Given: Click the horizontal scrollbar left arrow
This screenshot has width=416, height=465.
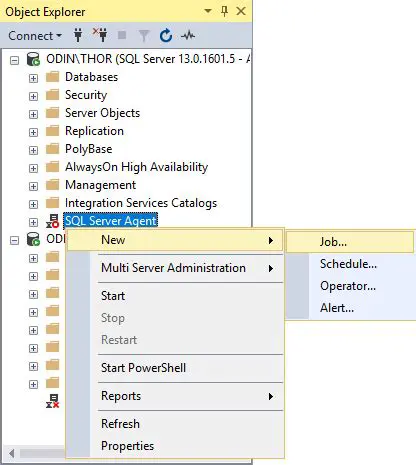Looking at the screenshot, I should click(x=11, y=454).
